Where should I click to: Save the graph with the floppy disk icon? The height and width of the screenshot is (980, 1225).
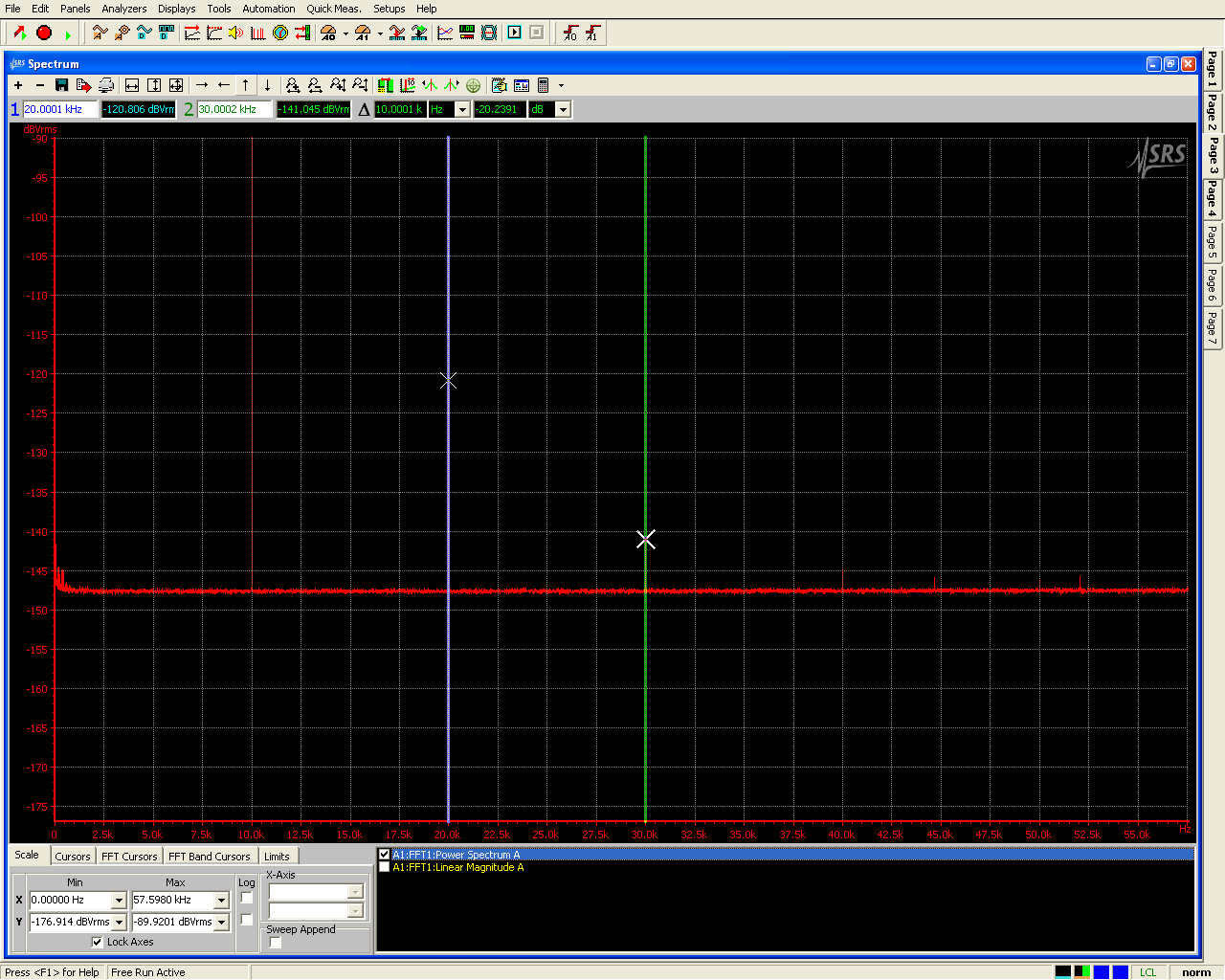[x=62, y=85]
